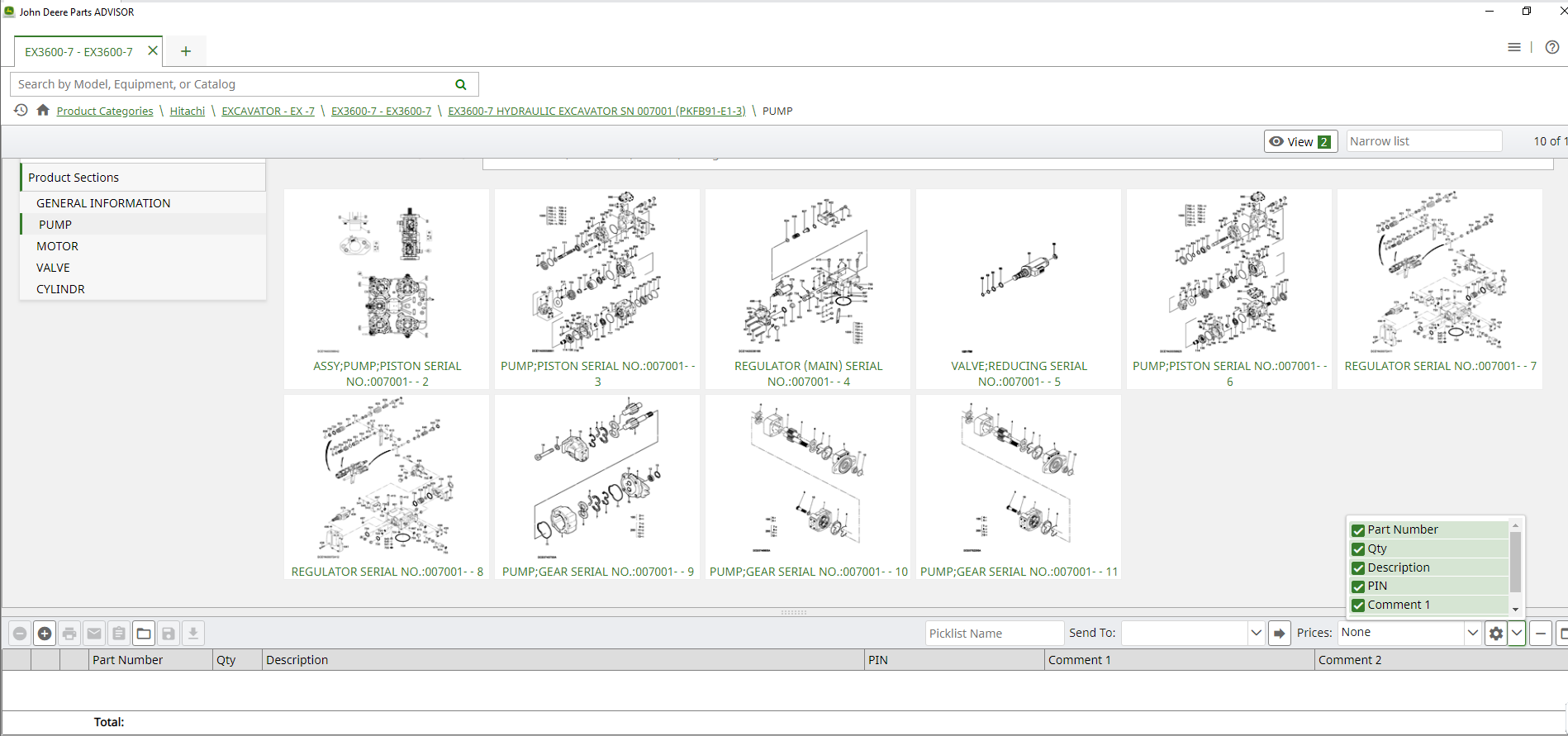Toggle the View eye button

pos(1301,141)
